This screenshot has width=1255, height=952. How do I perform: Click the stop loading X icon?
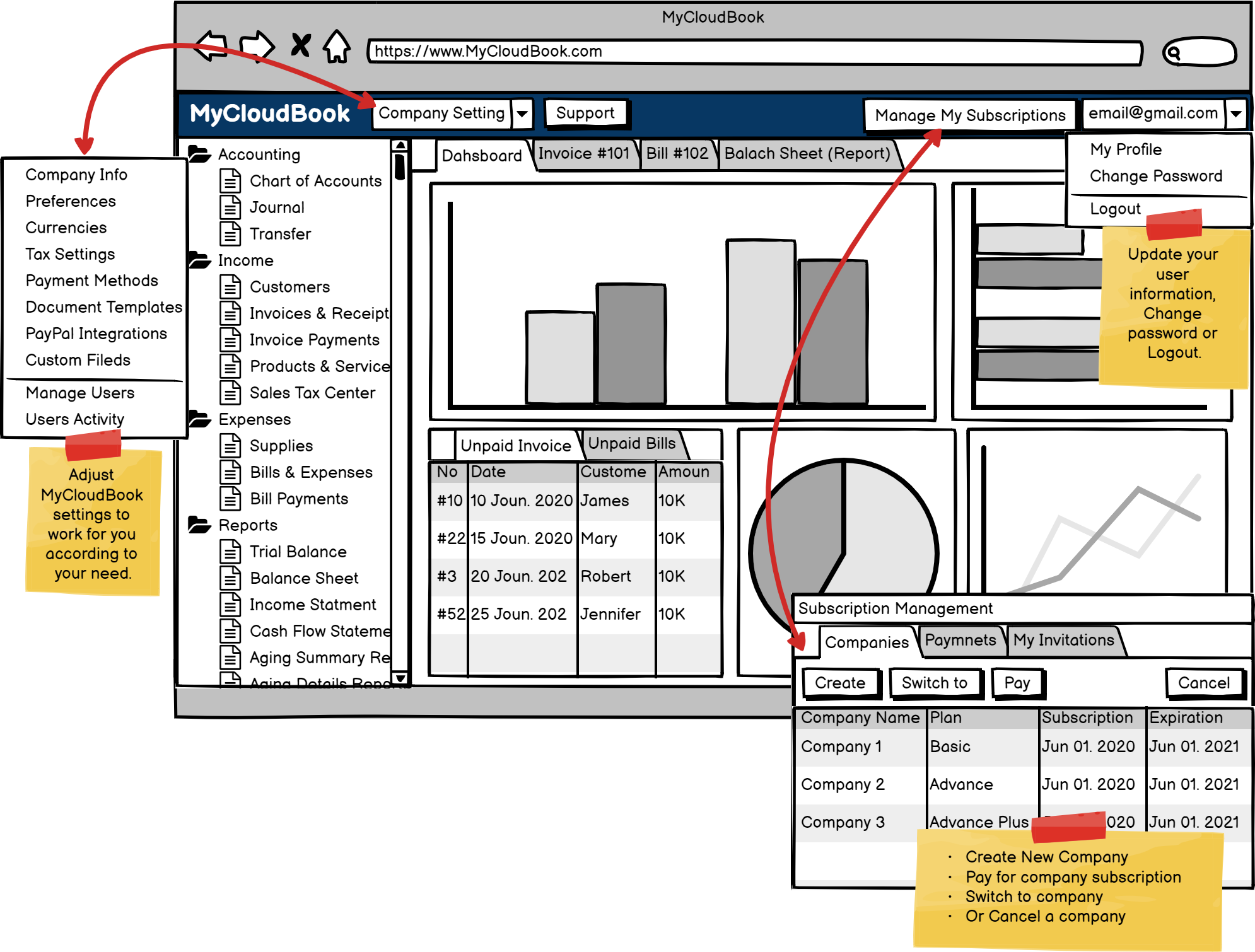tap(301, 45)
